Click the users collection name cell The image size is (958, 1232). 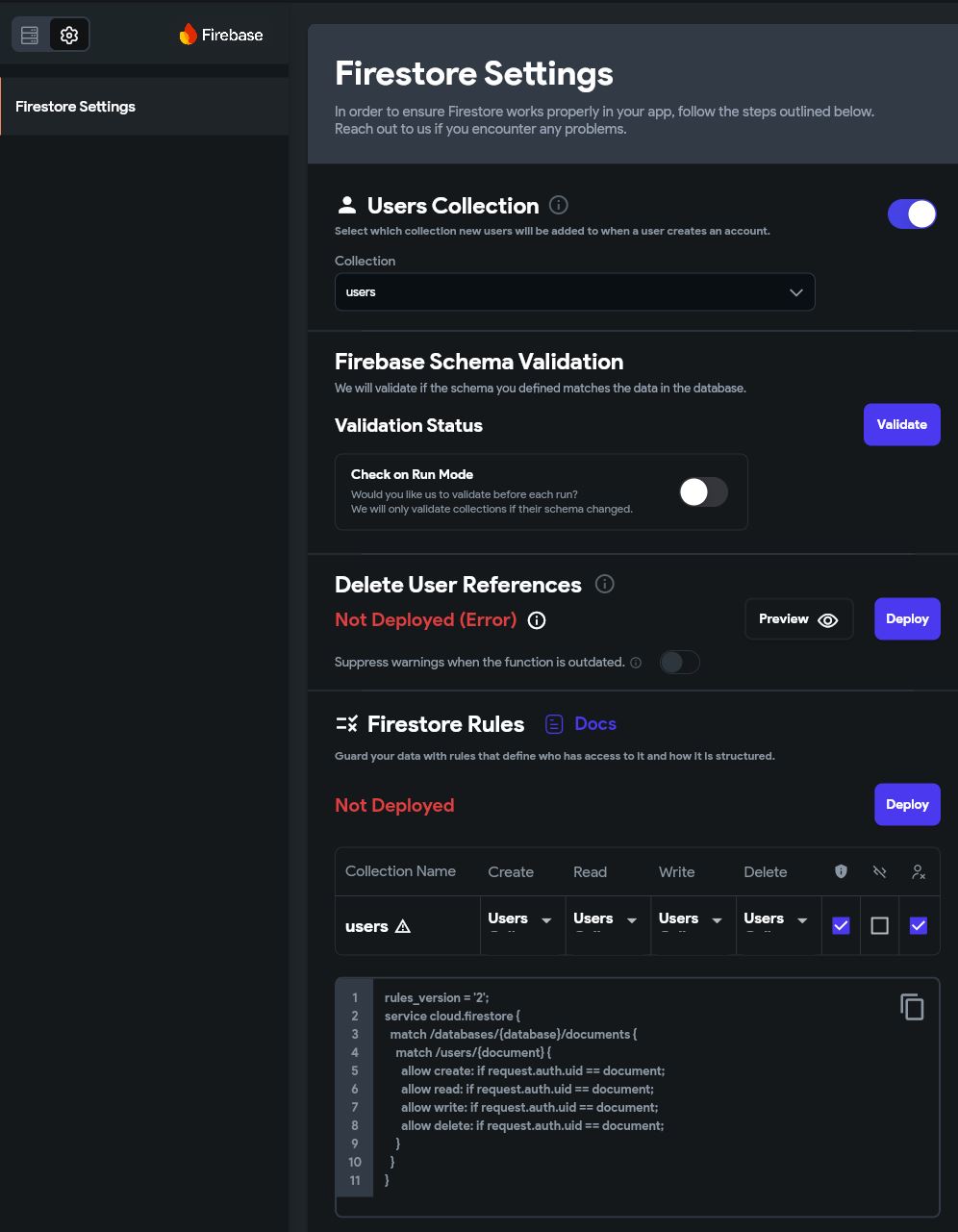click(x=408, y=925)
